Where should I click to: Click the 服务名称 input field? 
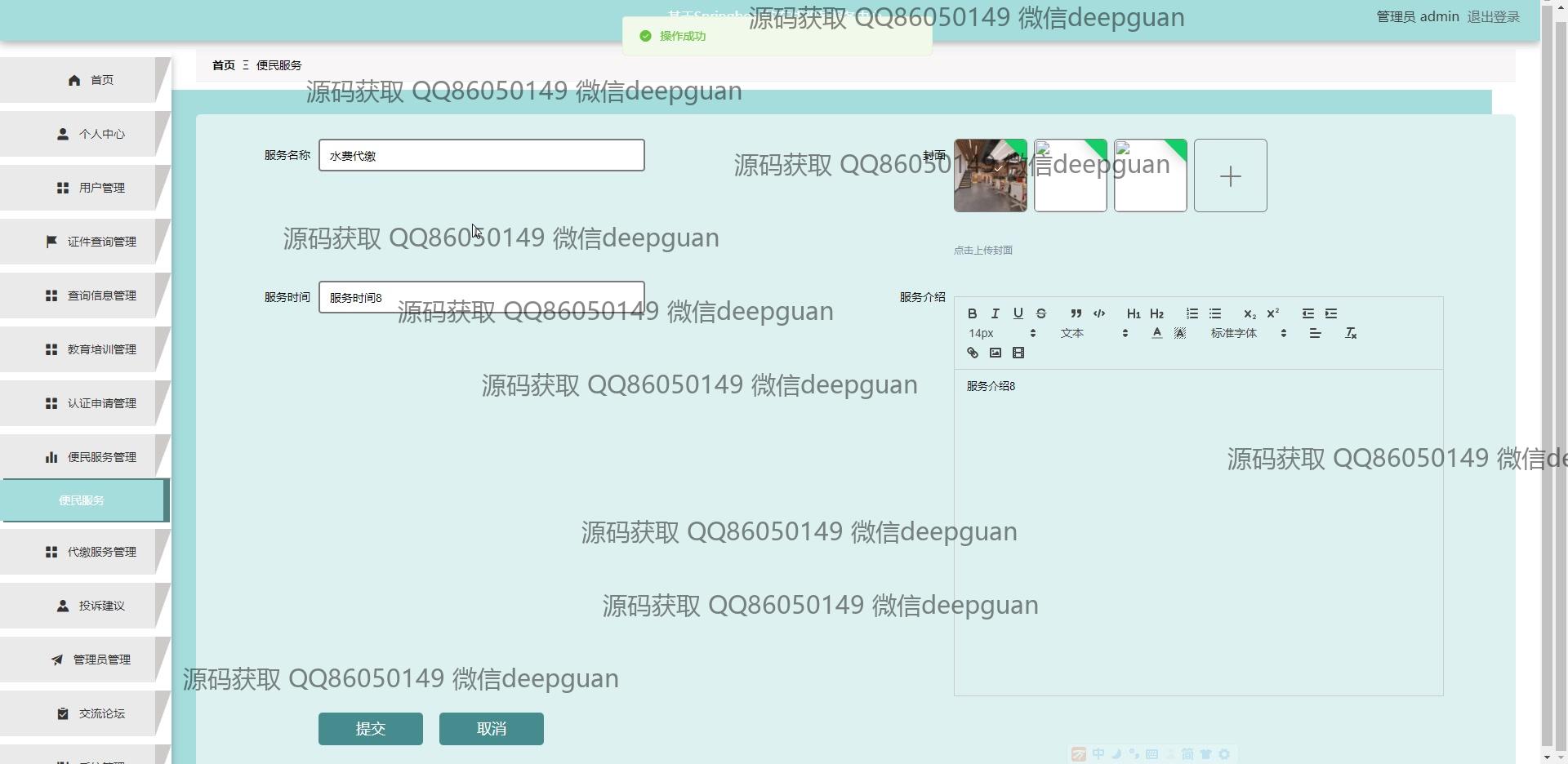click(482, 155)
